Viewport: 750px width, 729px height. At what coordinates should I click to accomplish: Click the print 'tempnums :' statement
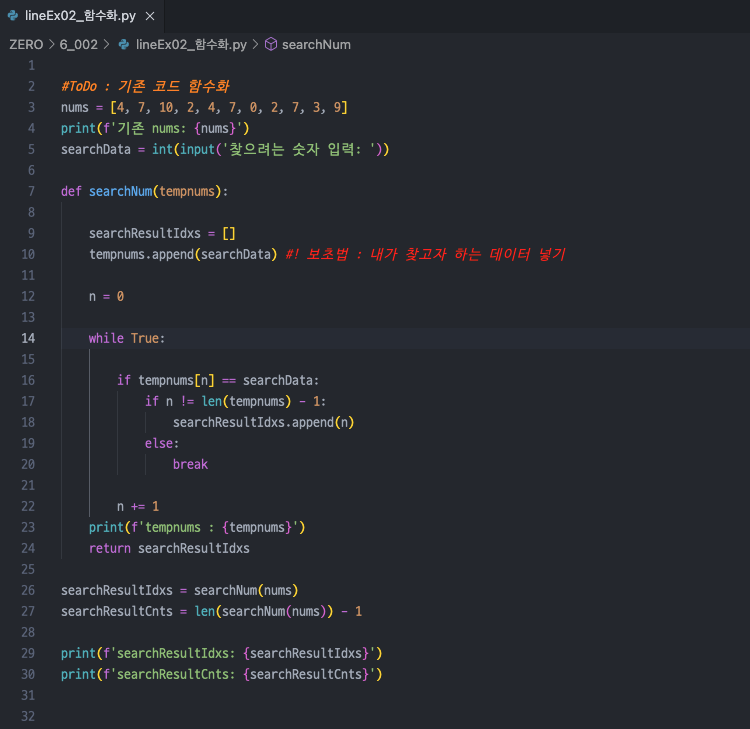coord(197,527)
